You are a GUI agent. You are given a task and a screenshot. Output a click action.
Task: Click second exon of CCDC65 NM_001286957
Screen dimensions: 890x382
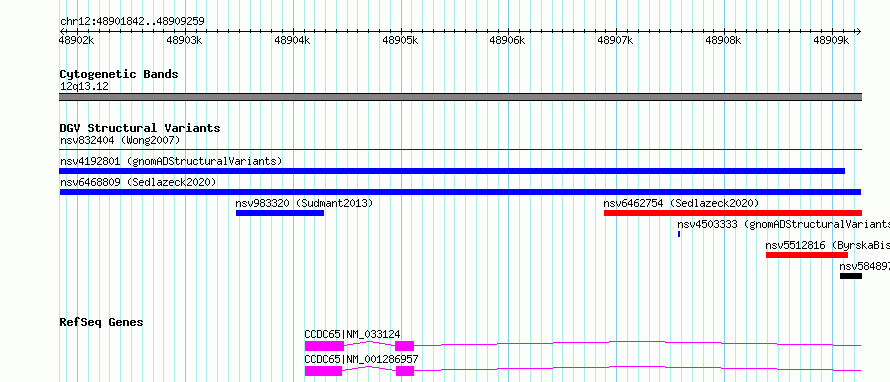(405, 371)
